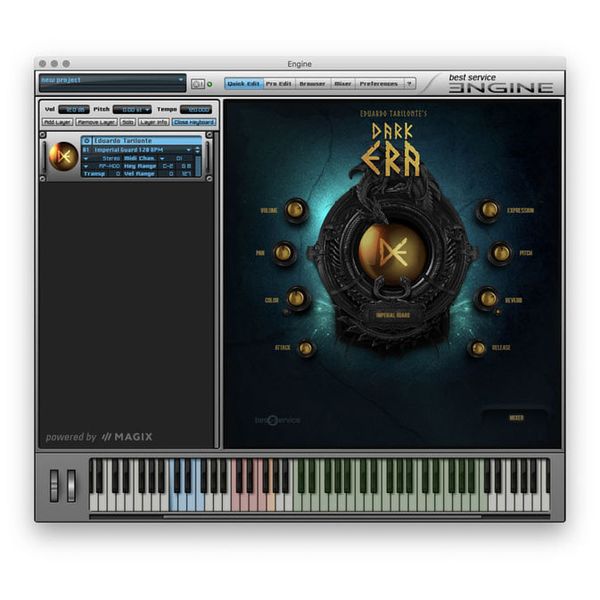Viewport: 600px width, 600px height.
Task: Open the PP-HDD mode dropdown arrow
Action: click(x=86, y=166)
